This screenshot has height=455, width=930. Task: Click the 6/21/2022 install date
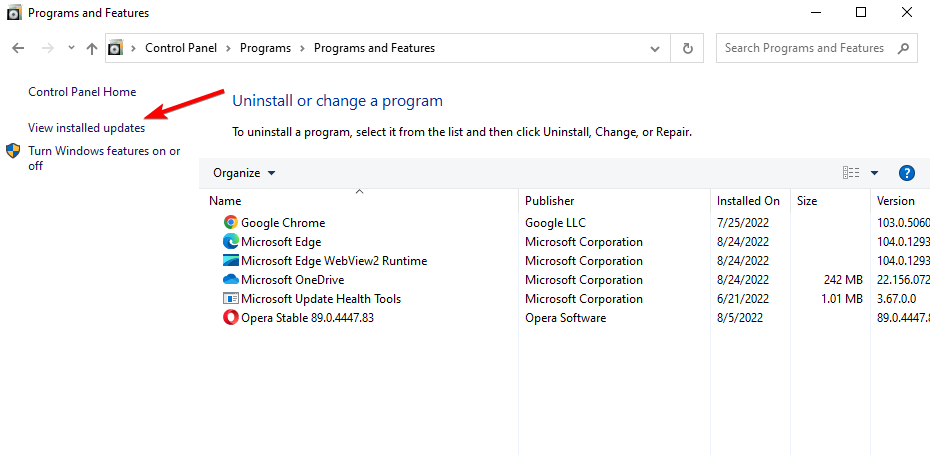pos(743,298)
